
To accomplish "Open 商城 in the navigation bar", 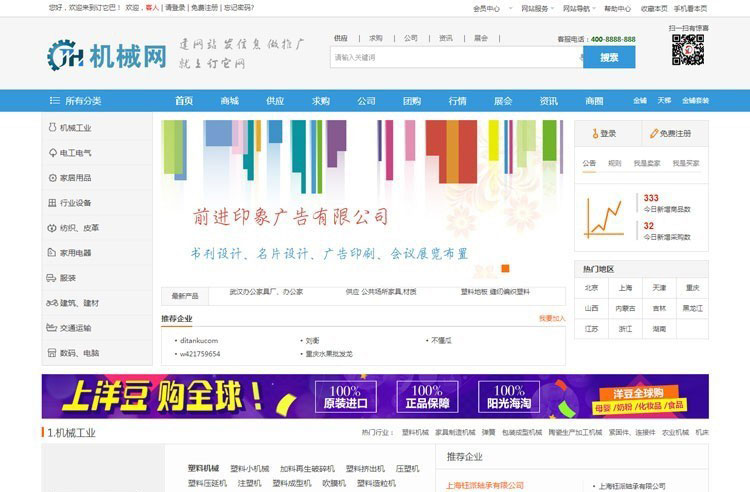I will click(x=230, y=100).
